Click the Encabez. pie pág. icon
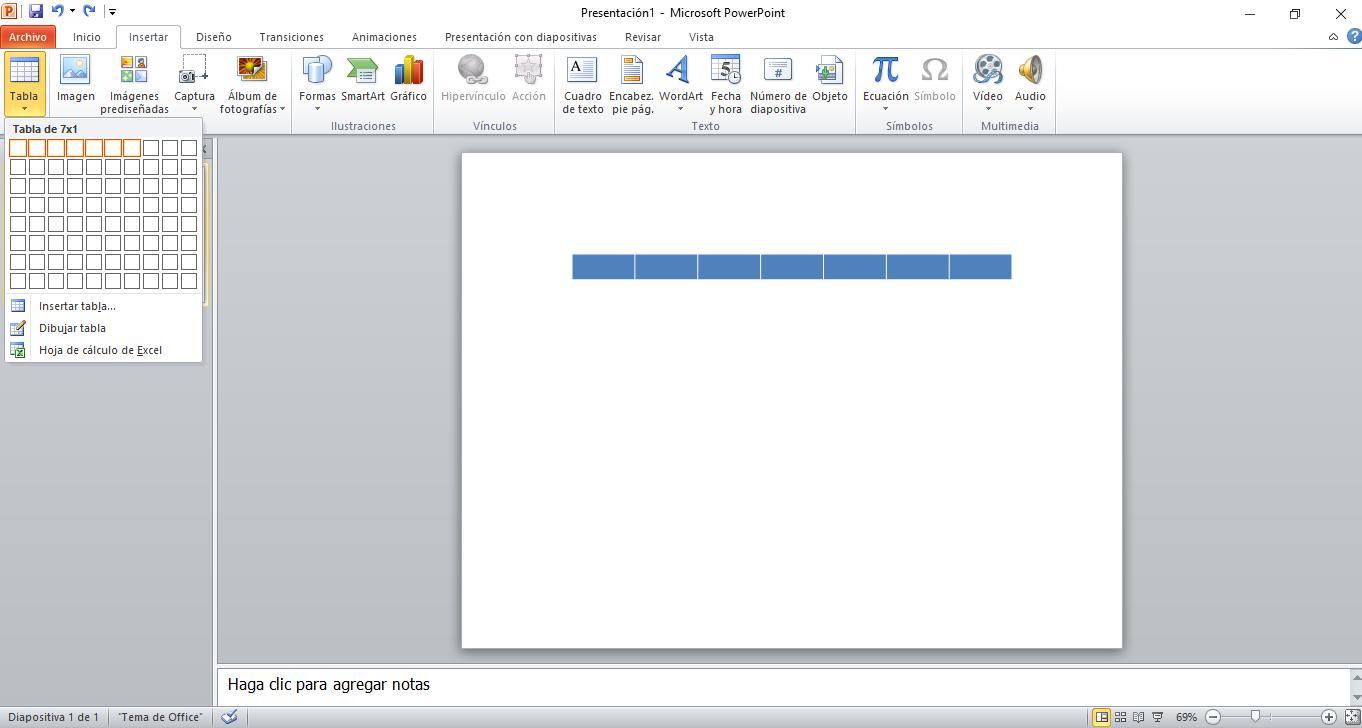Image resolution: width=1362 pixels, height=728 pixels. click(x=631, y=72)
